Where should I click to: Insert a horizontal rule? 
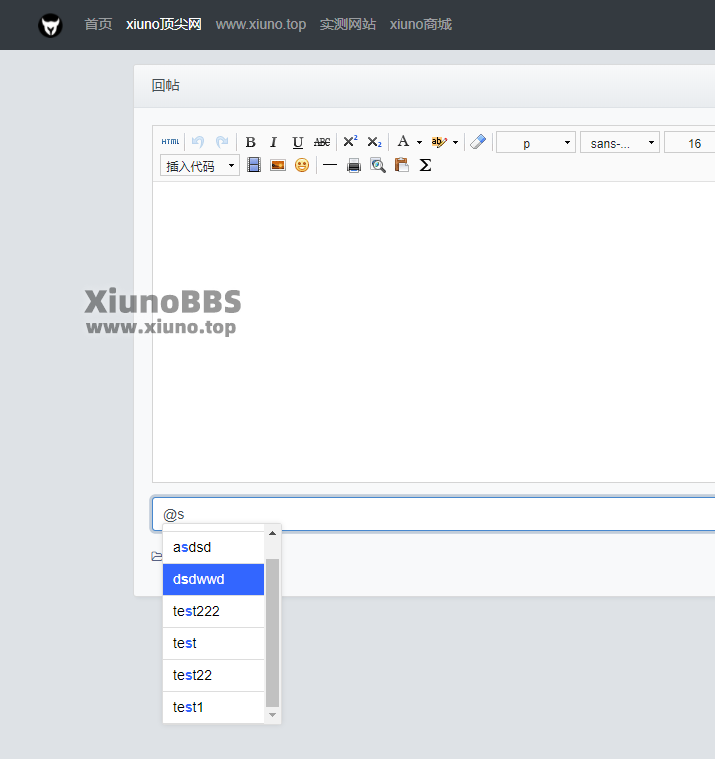point(330,166)
